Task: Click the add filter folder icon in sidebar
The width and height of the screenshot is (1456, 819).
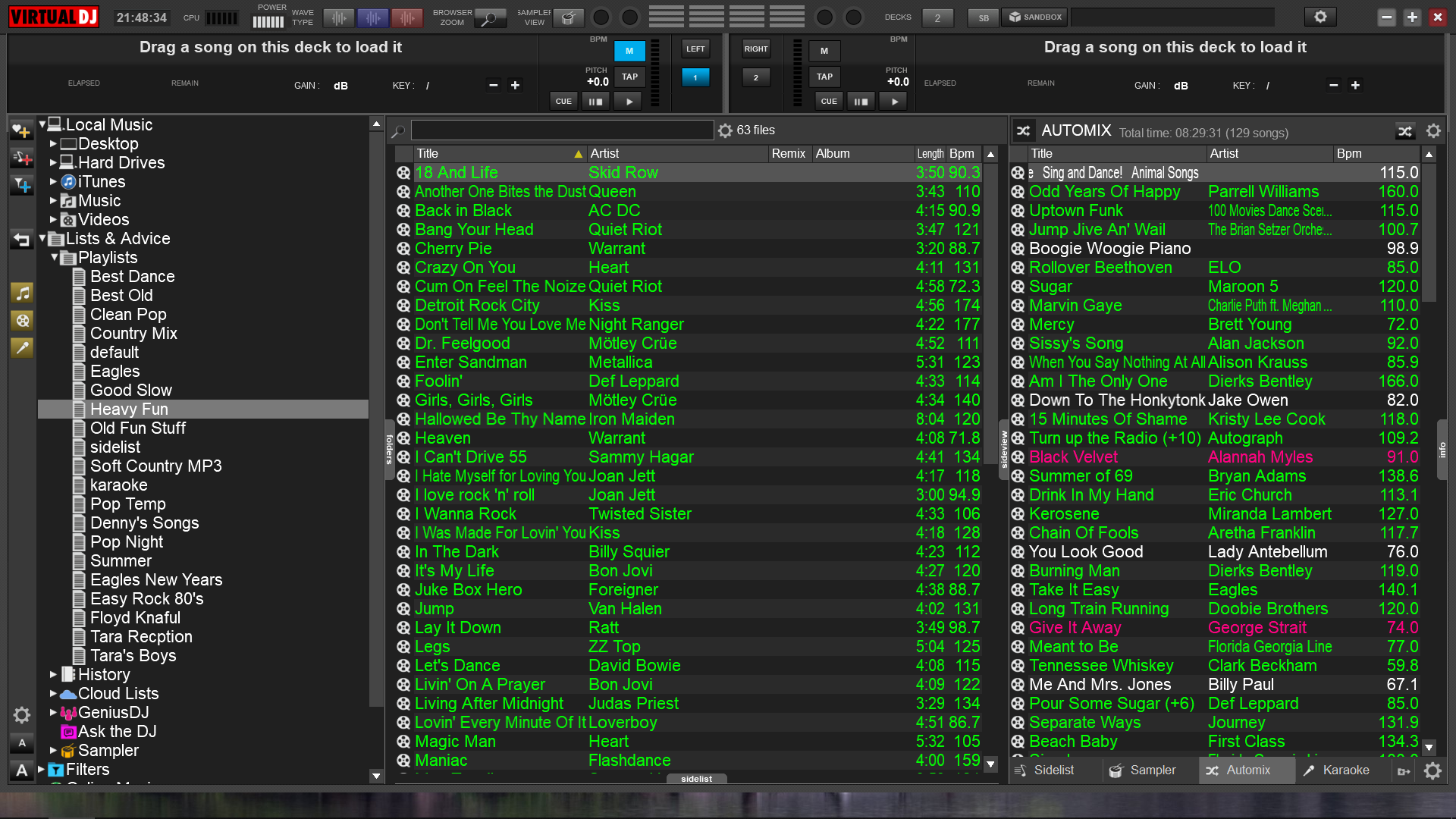Action: tap(21, 185)
